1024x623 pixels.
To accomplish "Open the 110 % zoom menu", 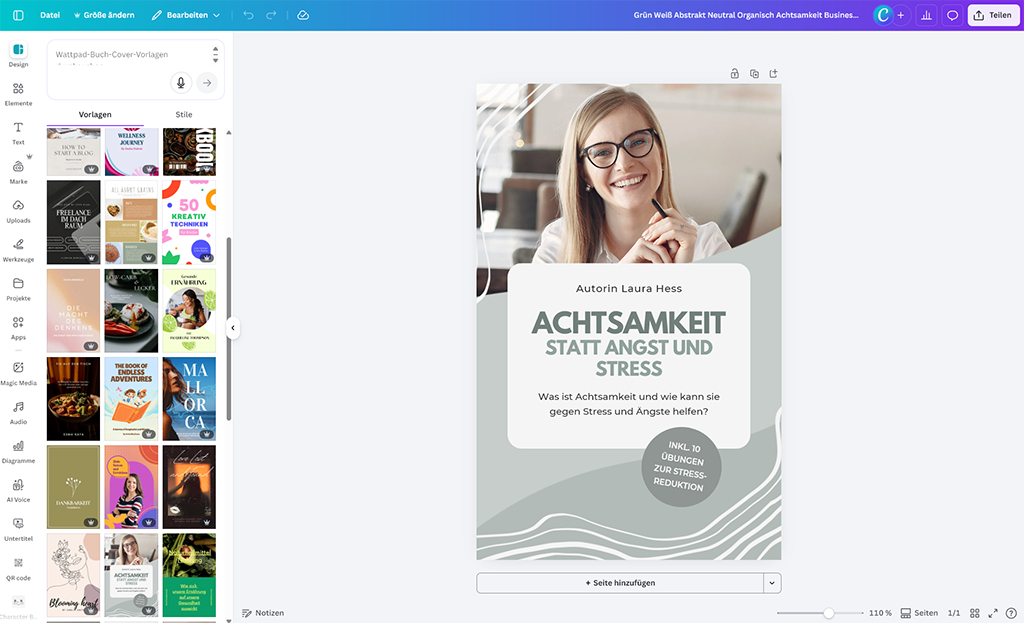I will point(880,613).
